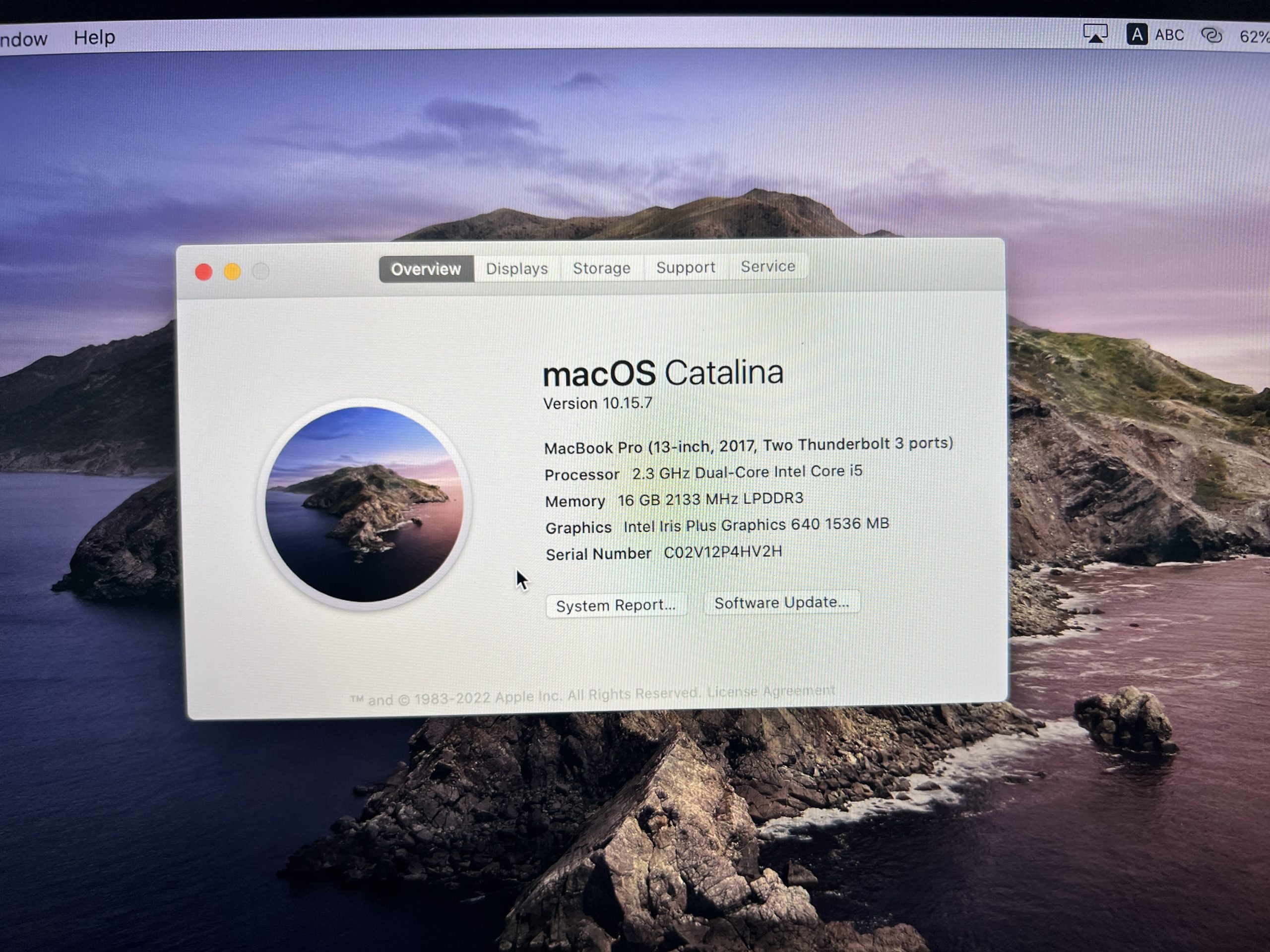This screenshot has height=952, width=1270.
Task: Click the Apple Inc. copyright notice
Action: pyautogui.click(x=525, y=697)
